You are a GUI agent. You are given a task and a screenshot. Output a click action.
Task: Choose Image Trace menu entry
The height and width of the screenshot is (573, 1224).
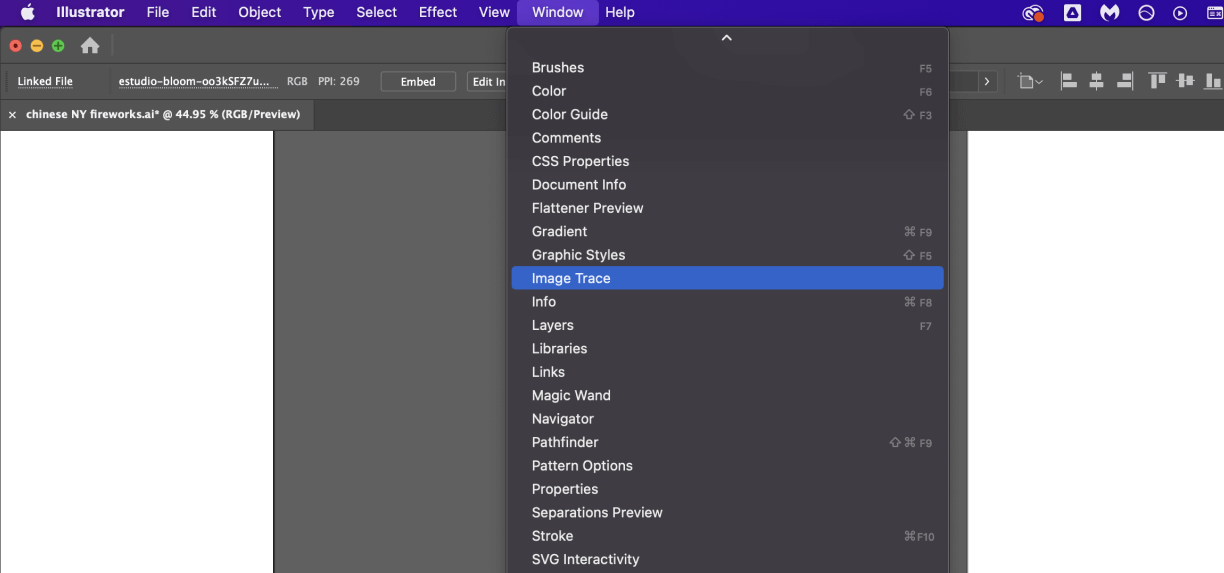(x=727, y=278)
